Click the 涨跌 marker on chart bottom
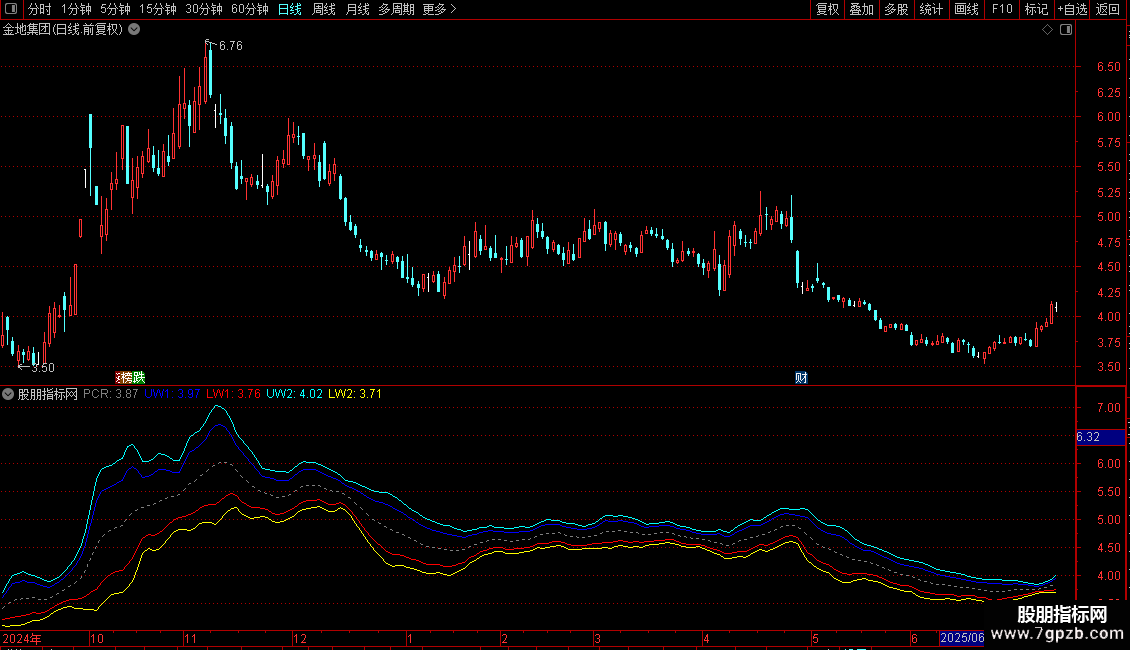 point(130,377)
